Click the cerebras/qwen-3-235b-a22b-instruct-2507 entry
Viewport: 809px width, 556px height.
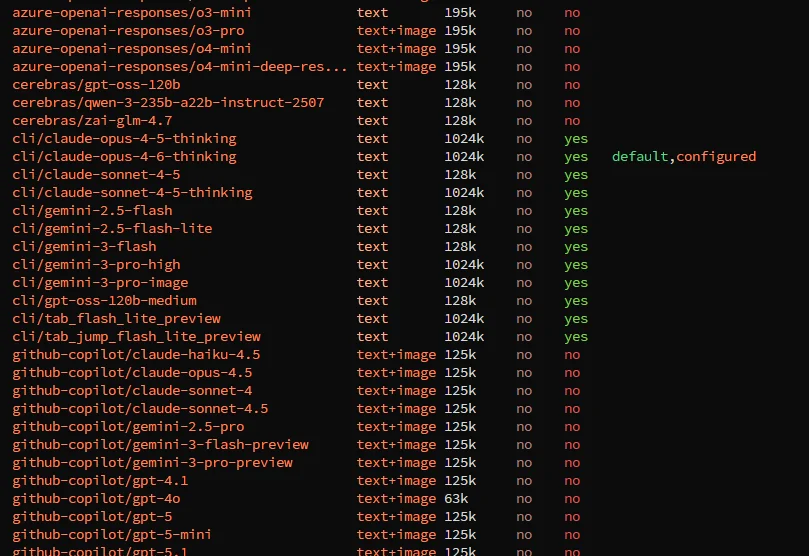pyautogui.click(x=168, y=103)
